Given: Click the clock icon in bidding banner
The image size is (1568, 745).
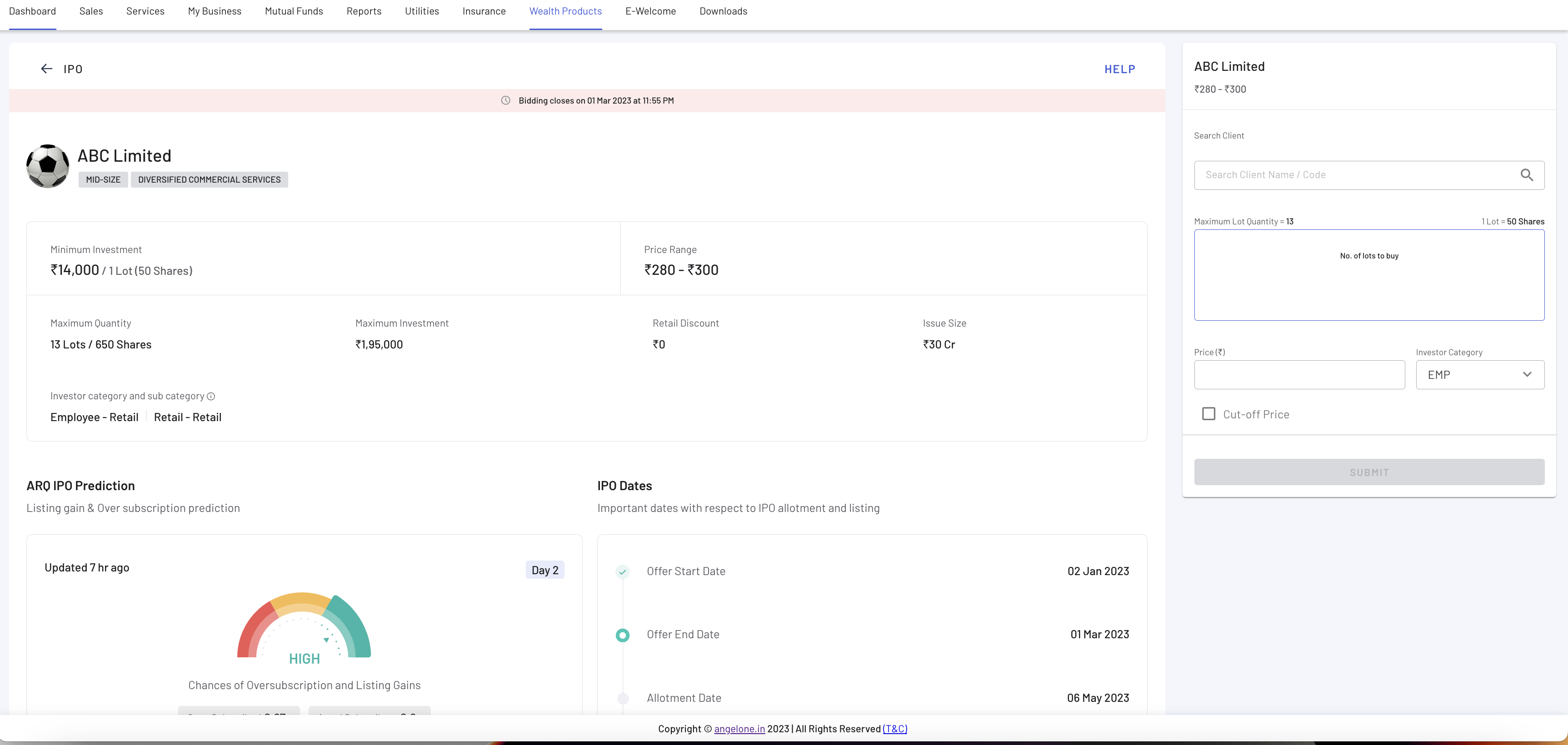Looking at the screenshot, I should [x=505, y=100].
